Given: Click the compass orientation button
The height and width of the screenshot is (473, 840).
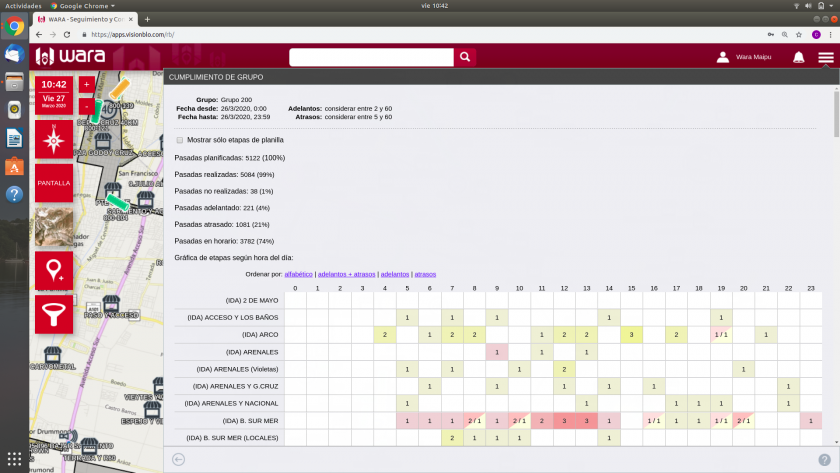Looking at the screenshot, I should coord(53,140).
